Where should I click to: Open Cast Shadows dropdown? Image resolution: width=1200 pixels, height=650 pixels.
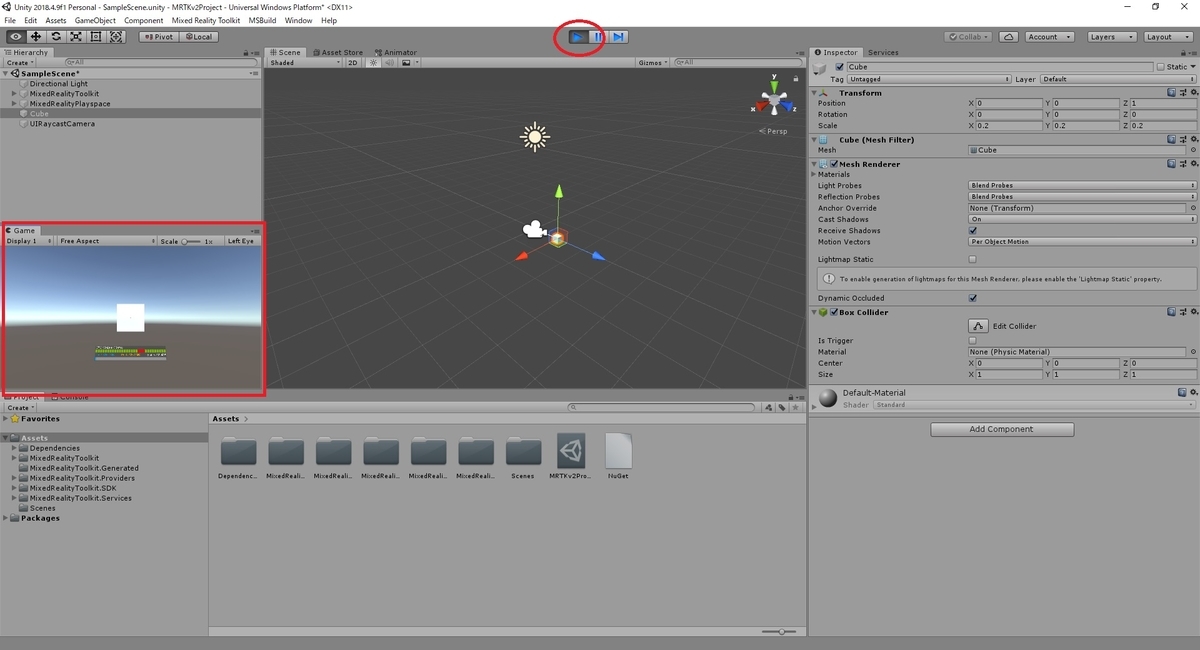[1082, 219]
